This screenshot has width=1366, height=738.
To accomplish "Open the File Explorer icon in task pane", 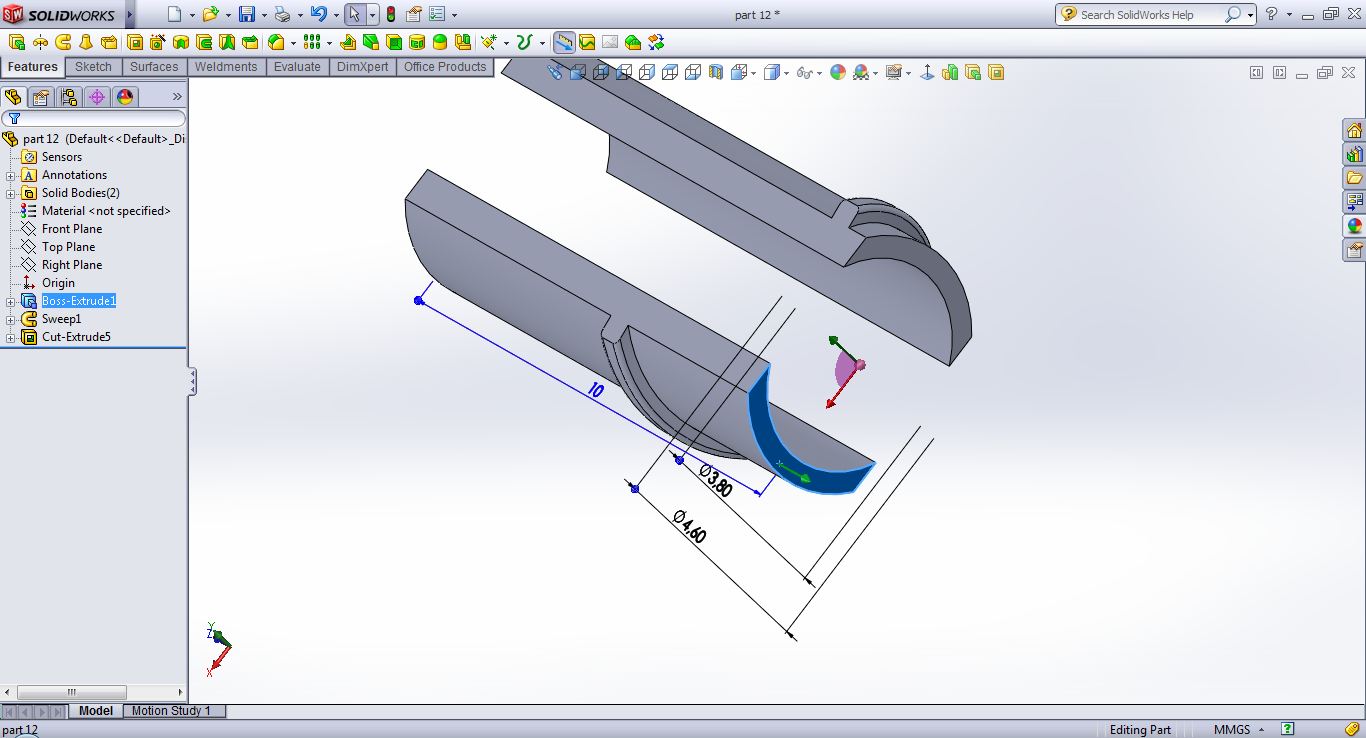I will click(1354, 178).
